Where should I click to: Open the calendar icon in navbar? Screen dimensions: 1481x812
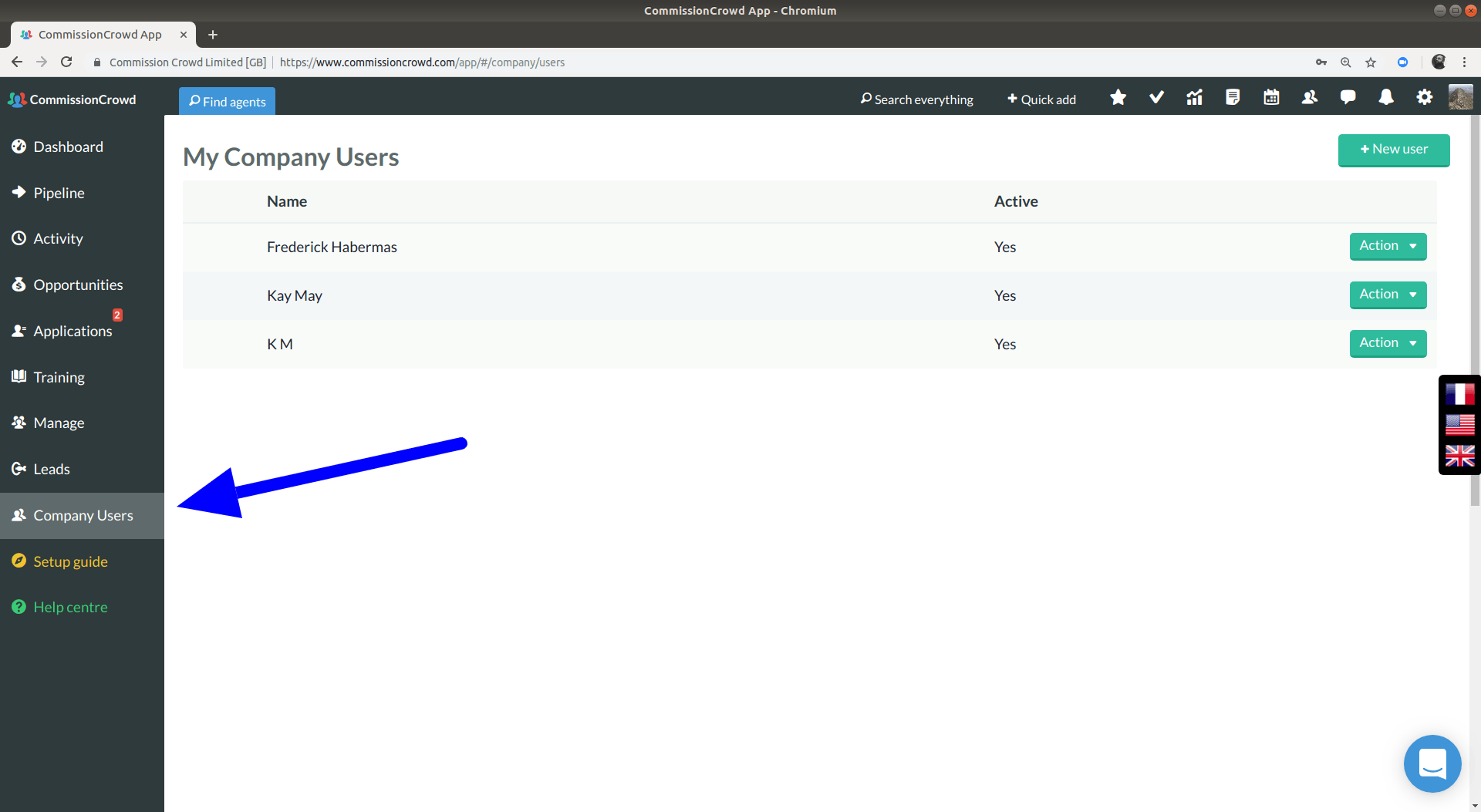point(1271,98)
